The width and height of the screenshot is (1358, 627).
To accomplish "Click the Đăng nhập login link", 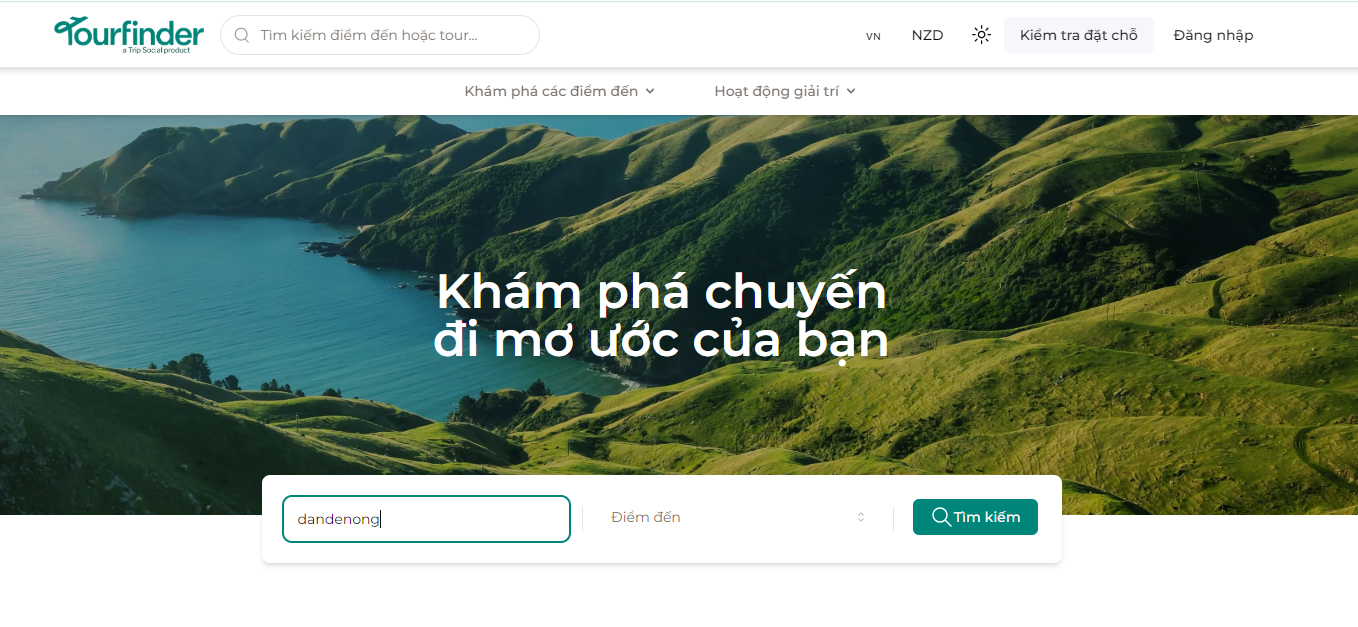I will coord(1213,35).
